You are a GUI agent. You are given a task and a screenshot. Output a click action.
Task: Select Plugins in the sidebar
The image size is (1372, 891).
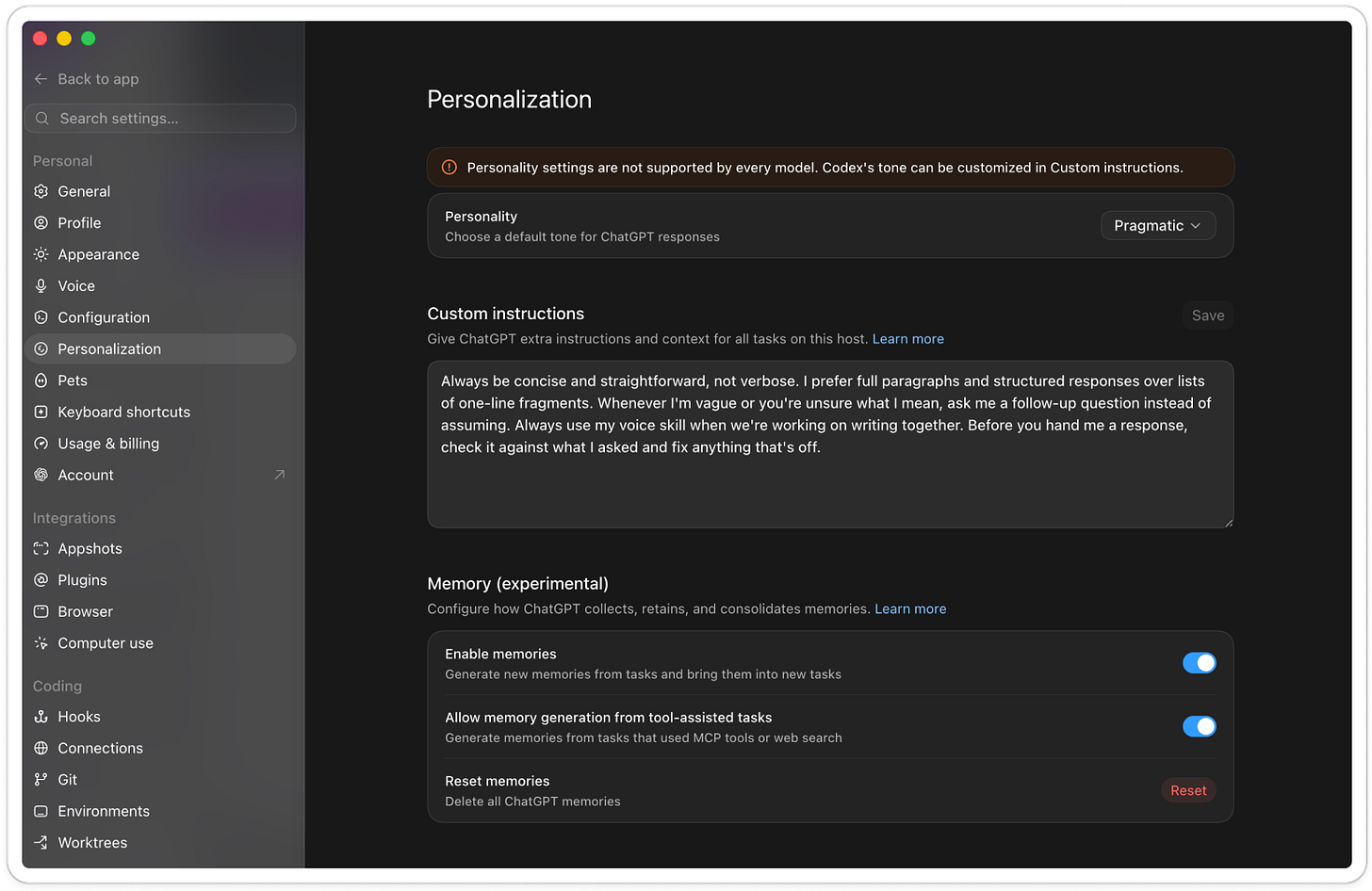pyautogui.click(x=160, y=580)
